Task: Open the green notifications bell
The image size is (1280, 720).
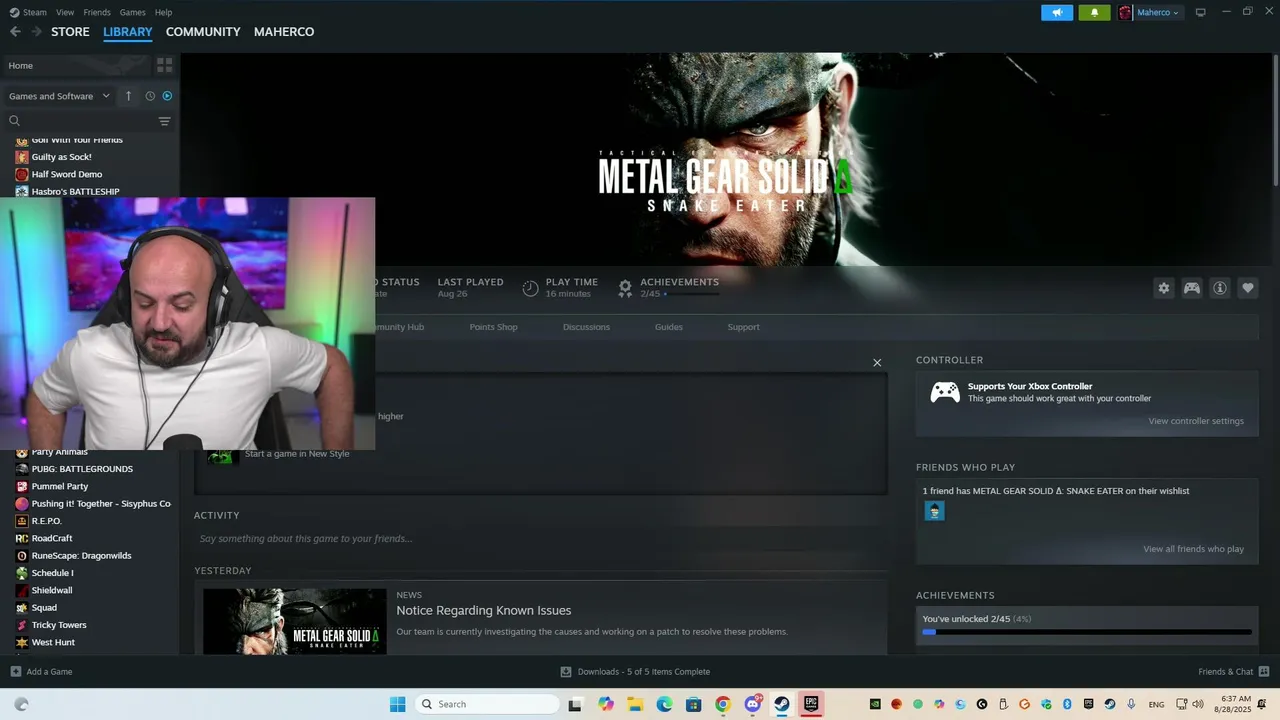Action: point(1094,12)
